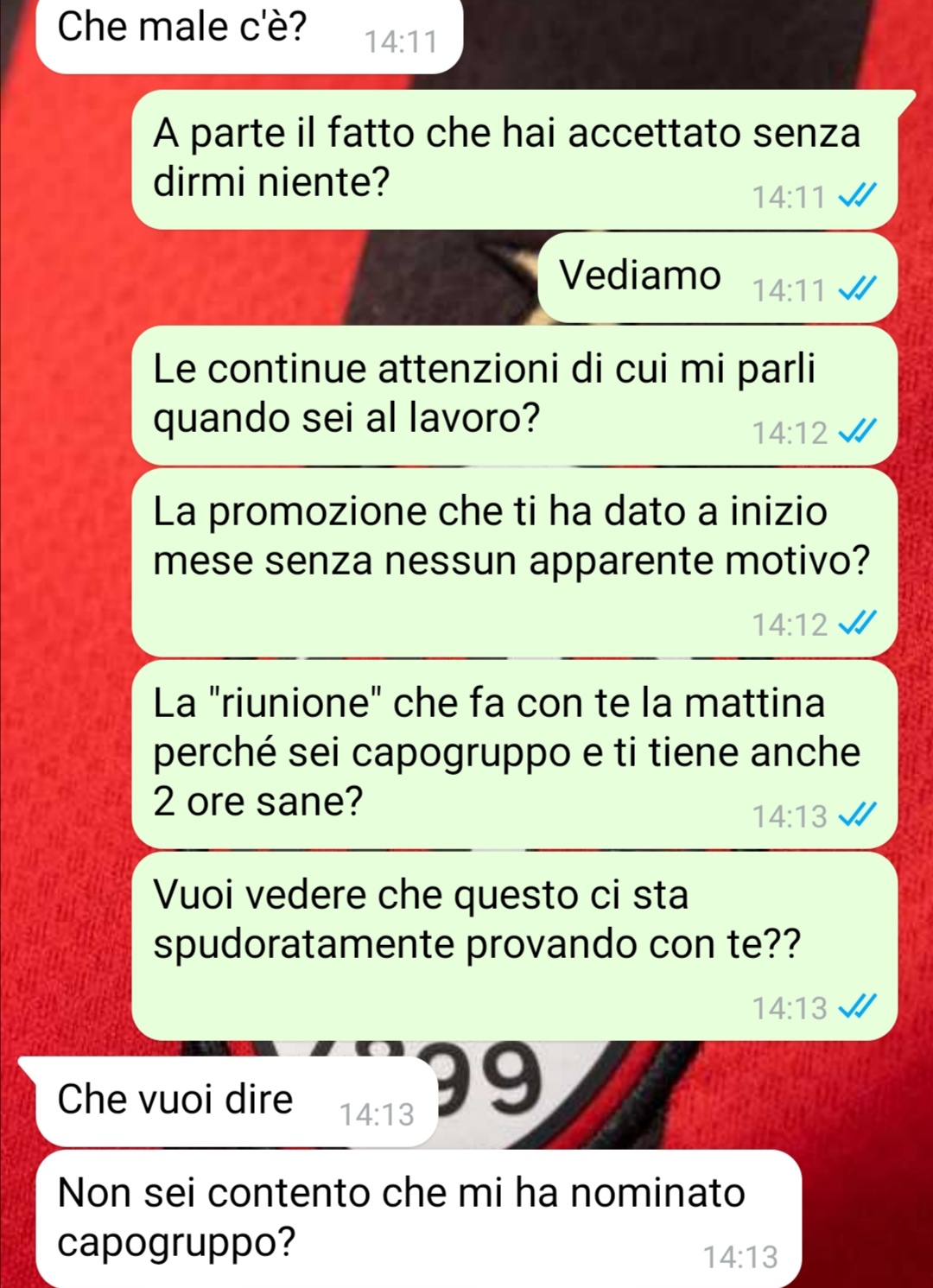Click the 14:13 timestamp on 'Che vuoi dire'
The image size is (933, 1288).
pos(377,1114)
